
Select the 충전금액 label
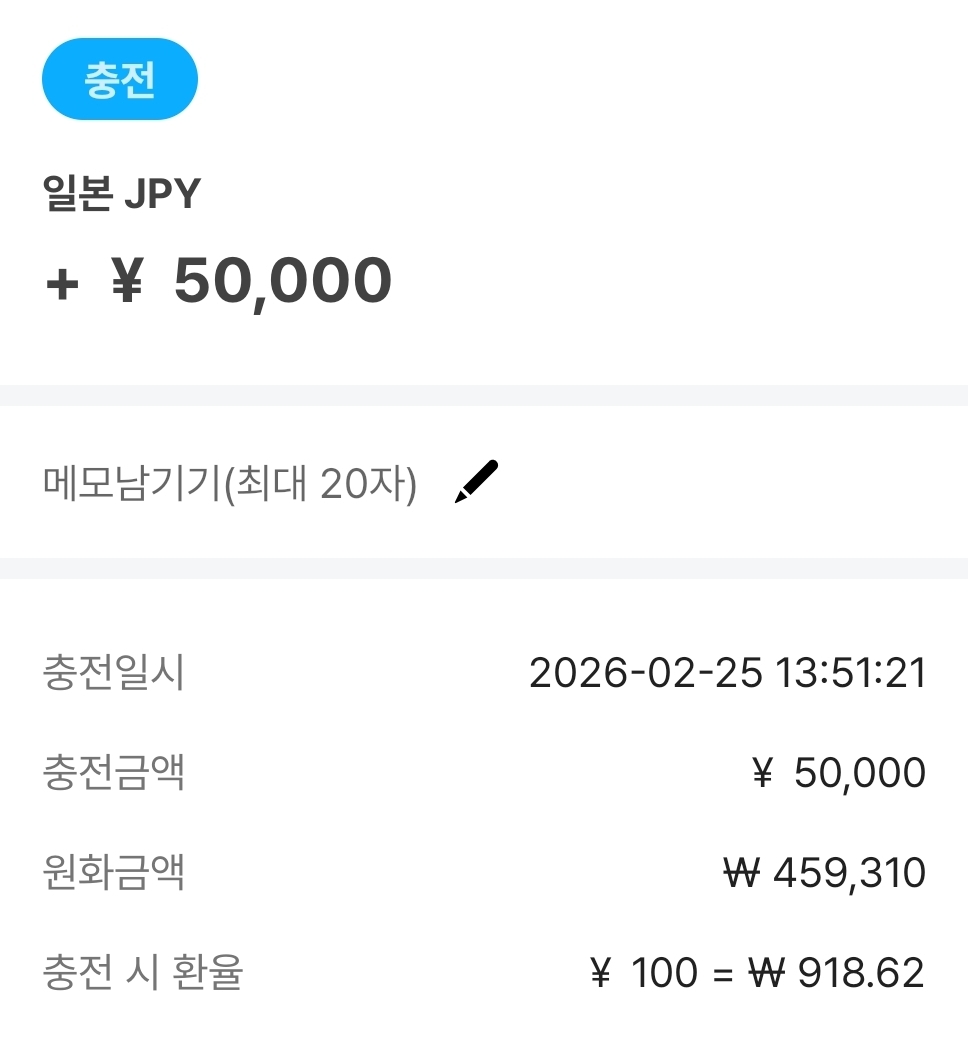114,773
